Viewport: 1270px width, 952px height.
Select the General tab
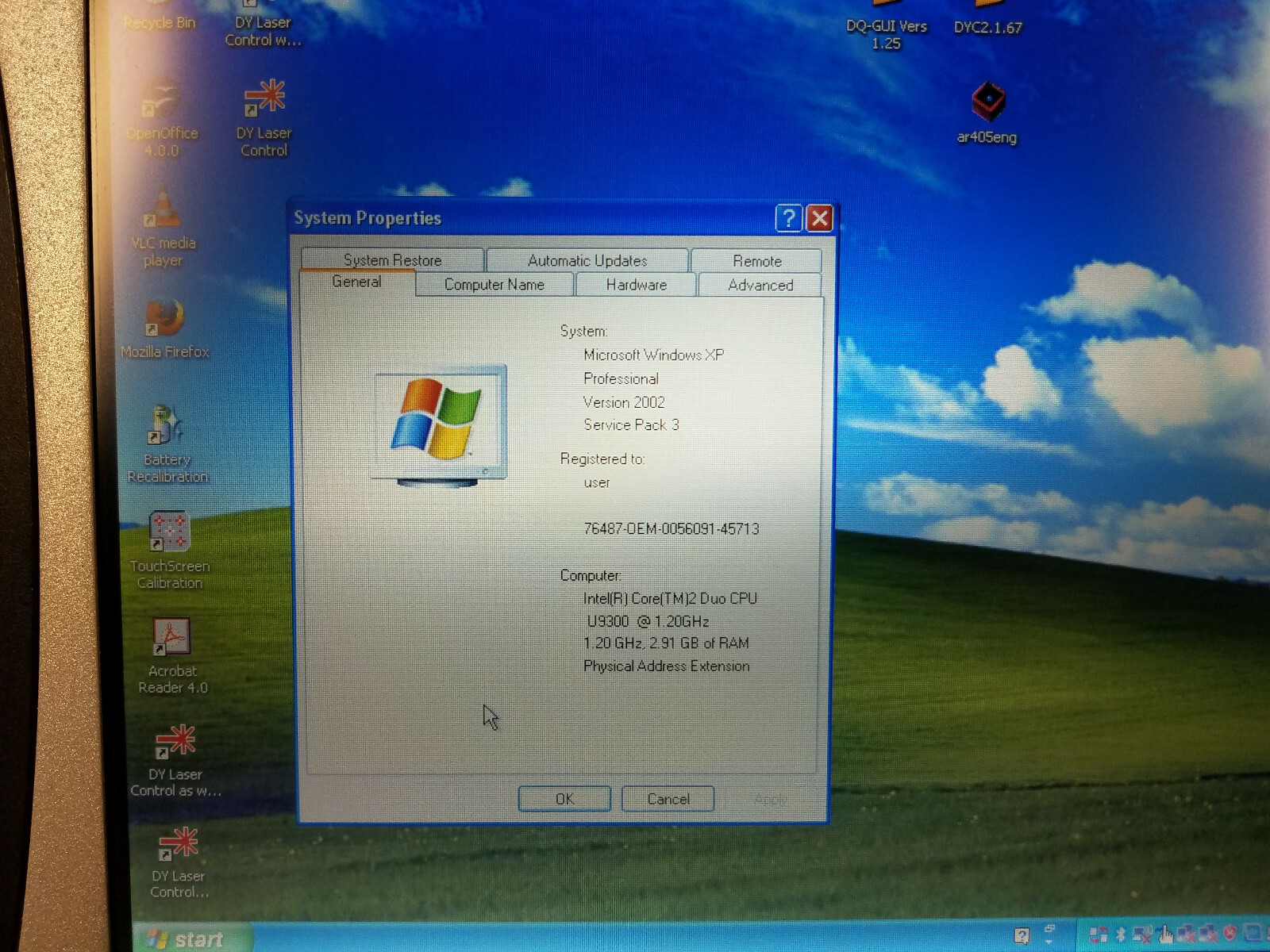coord(357,282)
